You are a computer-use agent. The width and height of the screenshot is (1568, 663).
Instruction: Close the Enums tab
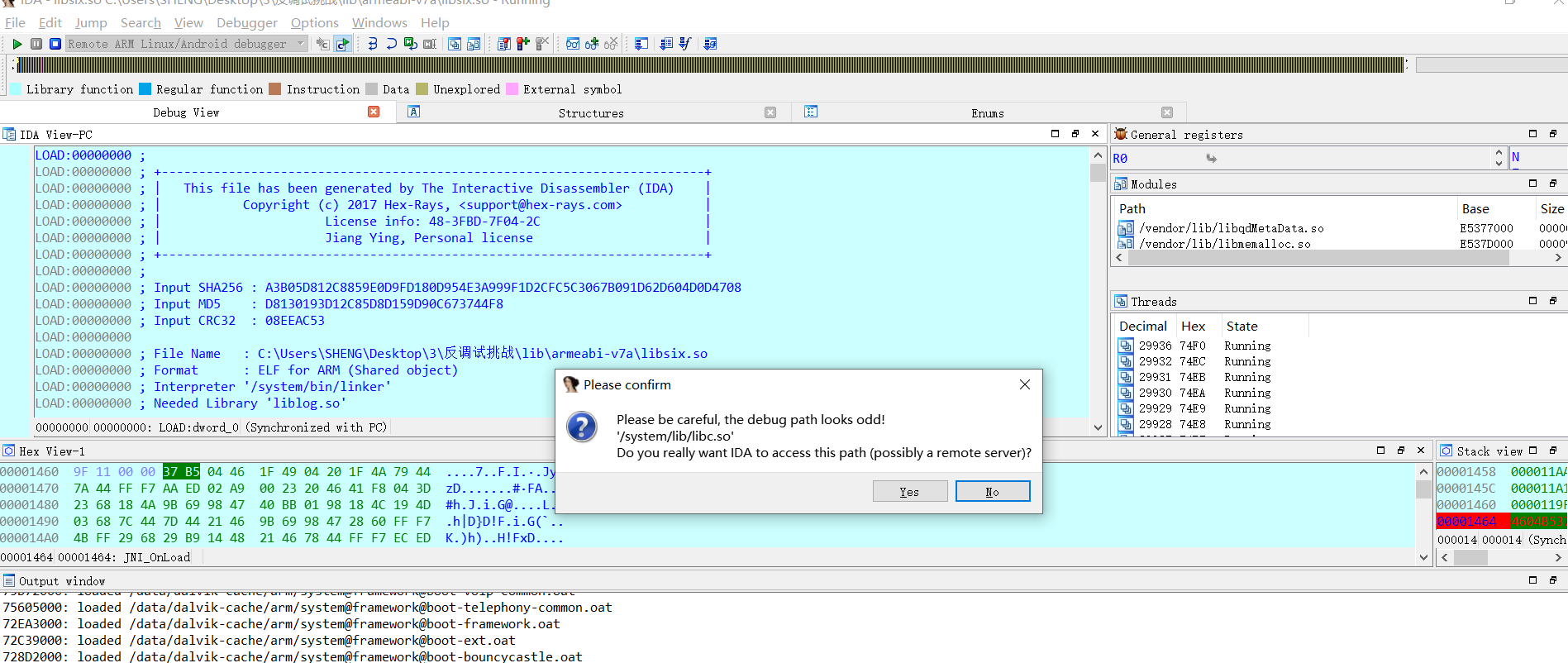1167,112
